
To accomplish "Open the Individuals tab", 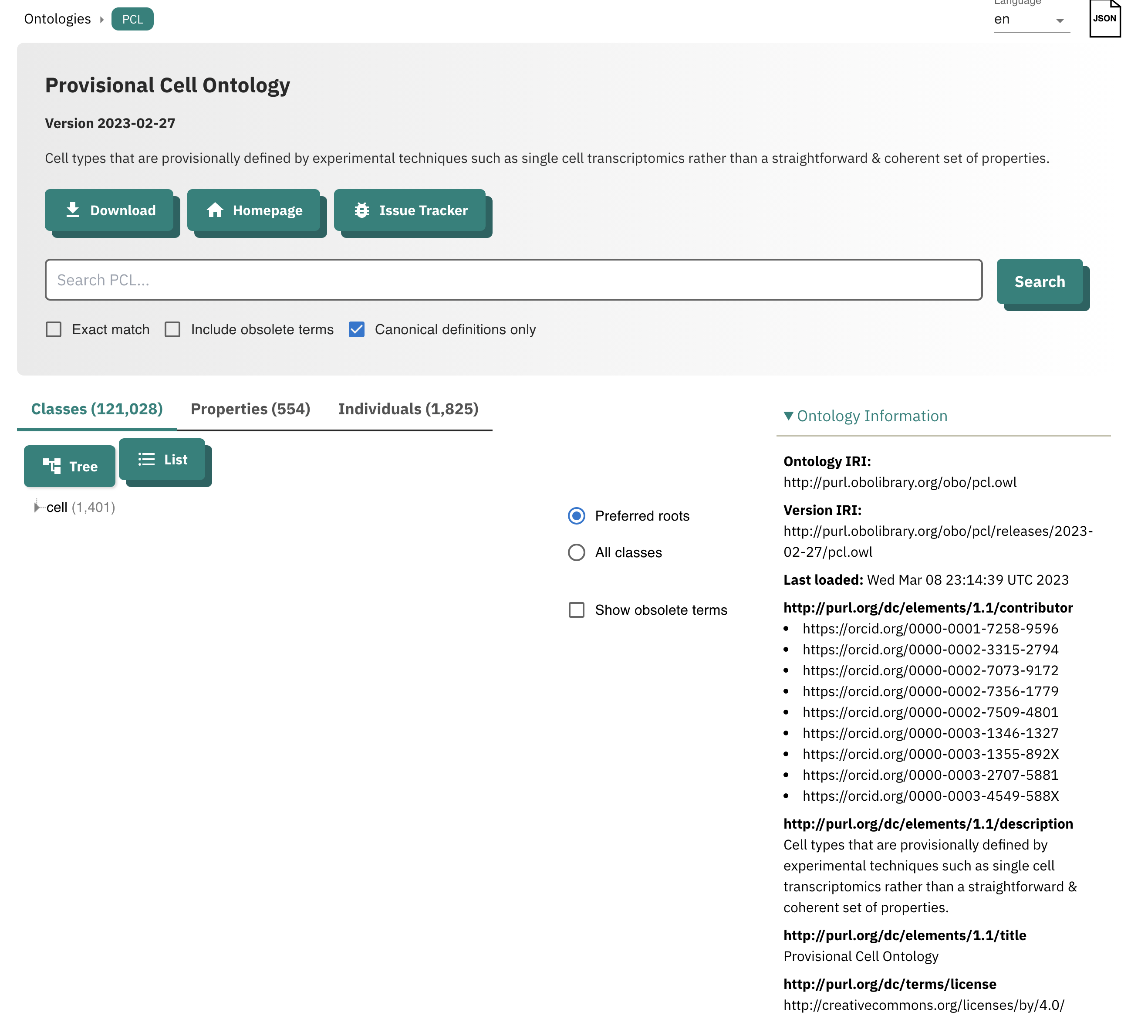I will pyautogui.click(x=407, y=409).
